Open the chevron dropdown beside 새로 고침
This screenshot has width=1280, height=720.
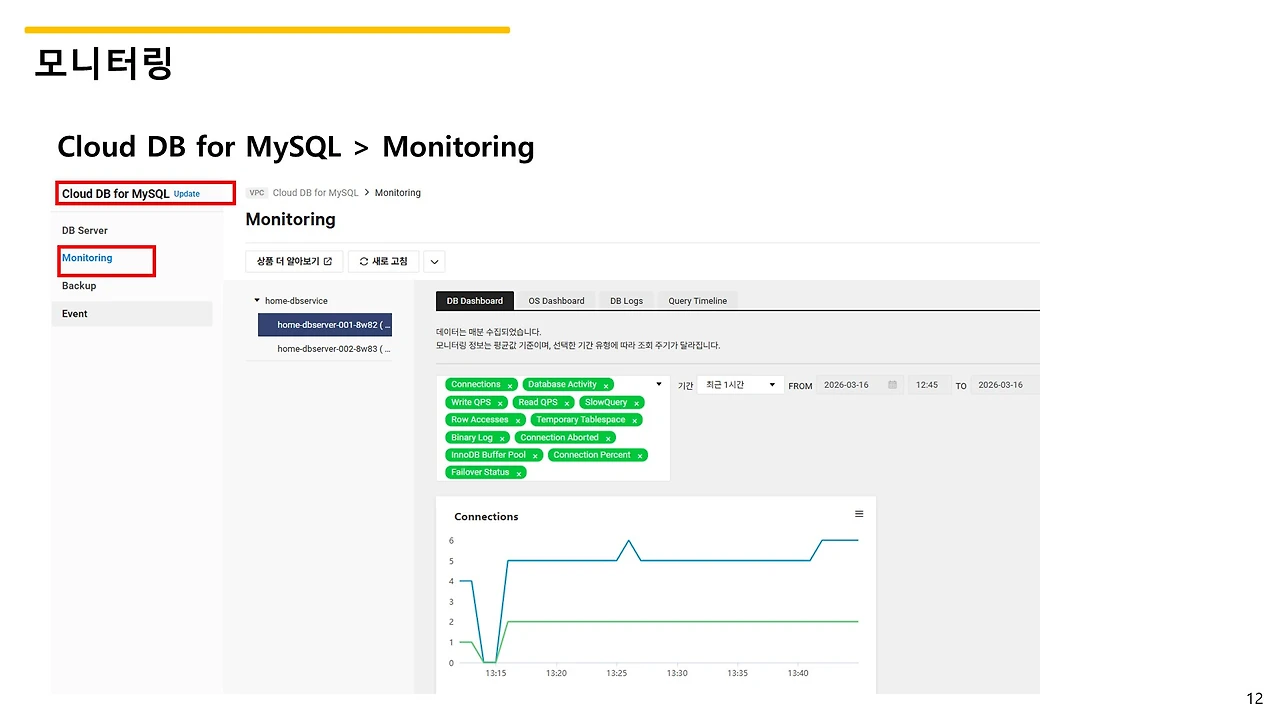tap(434, 261)
